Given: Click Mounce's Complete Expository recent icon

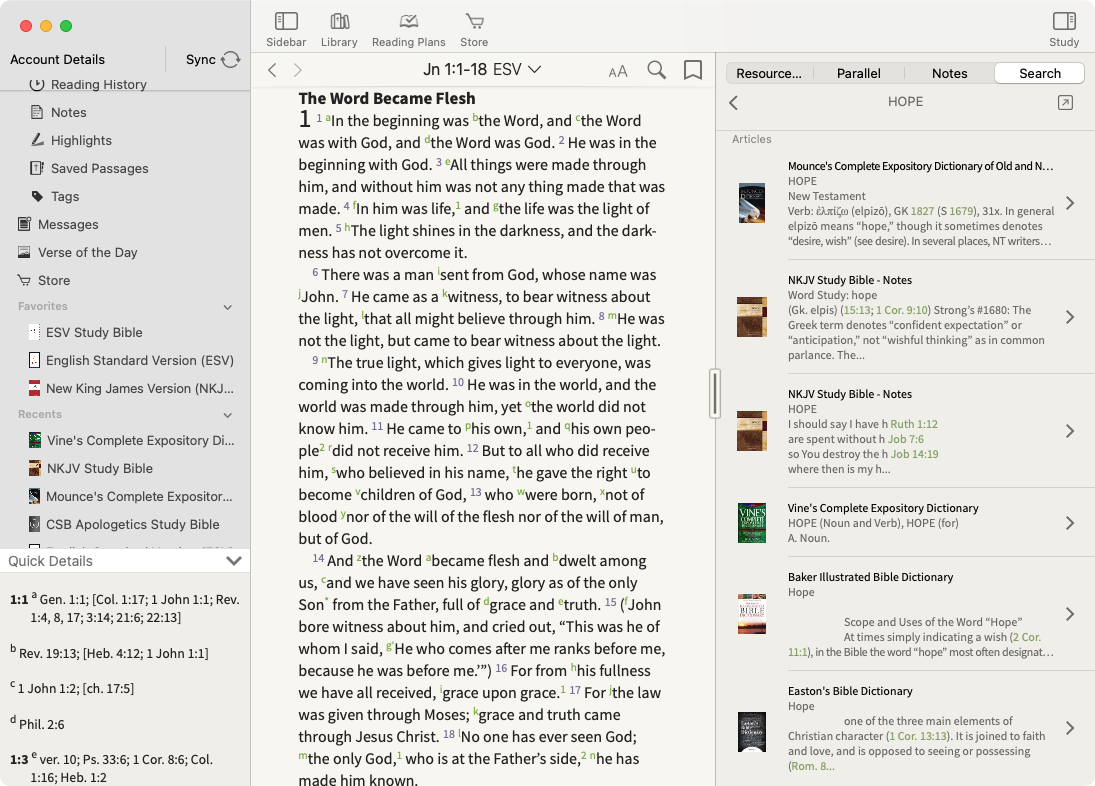Looking at the screenshot, I should tap(34, 496).
